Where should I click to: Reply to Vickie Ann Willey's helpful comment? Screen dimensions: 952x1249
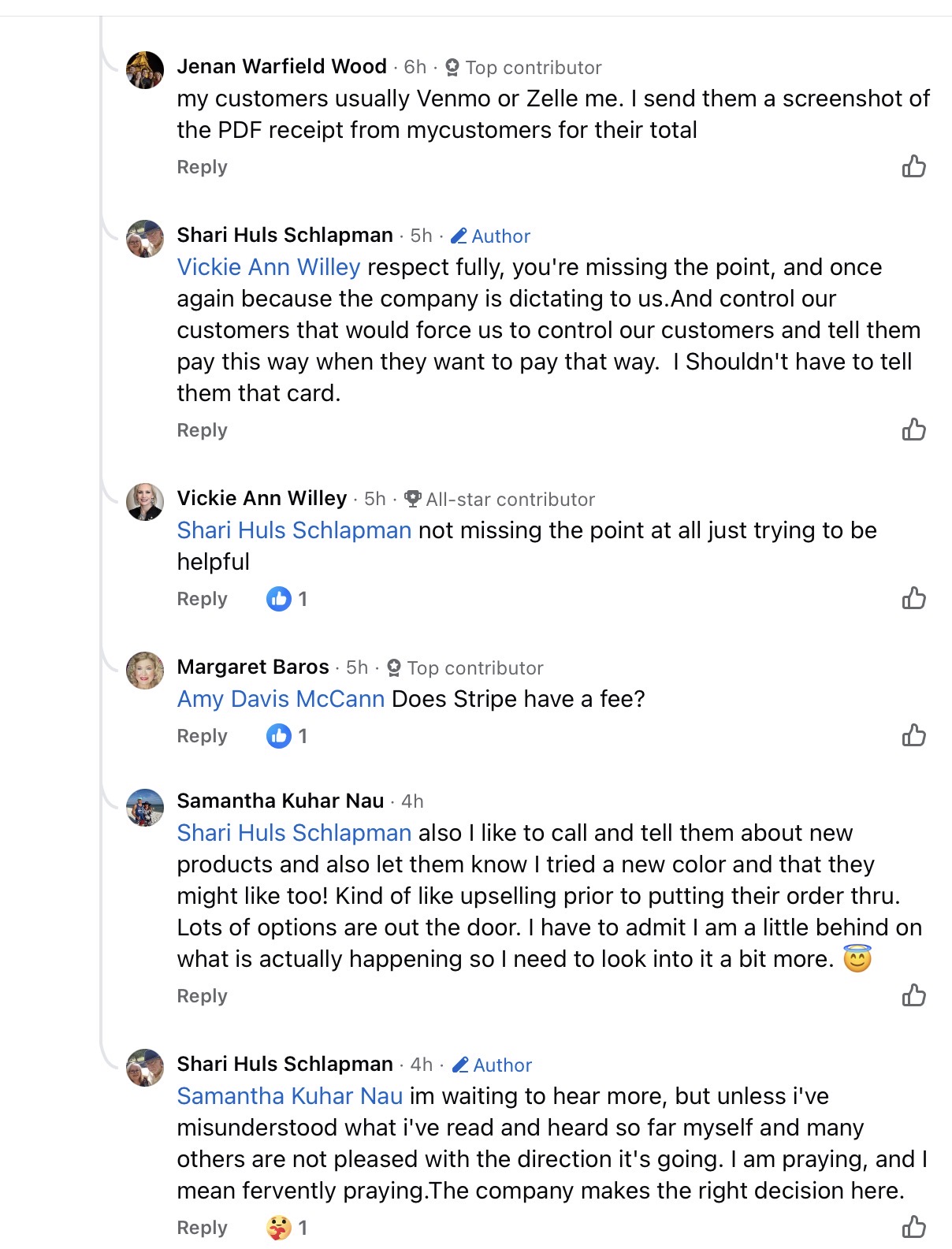pos(202,599)
